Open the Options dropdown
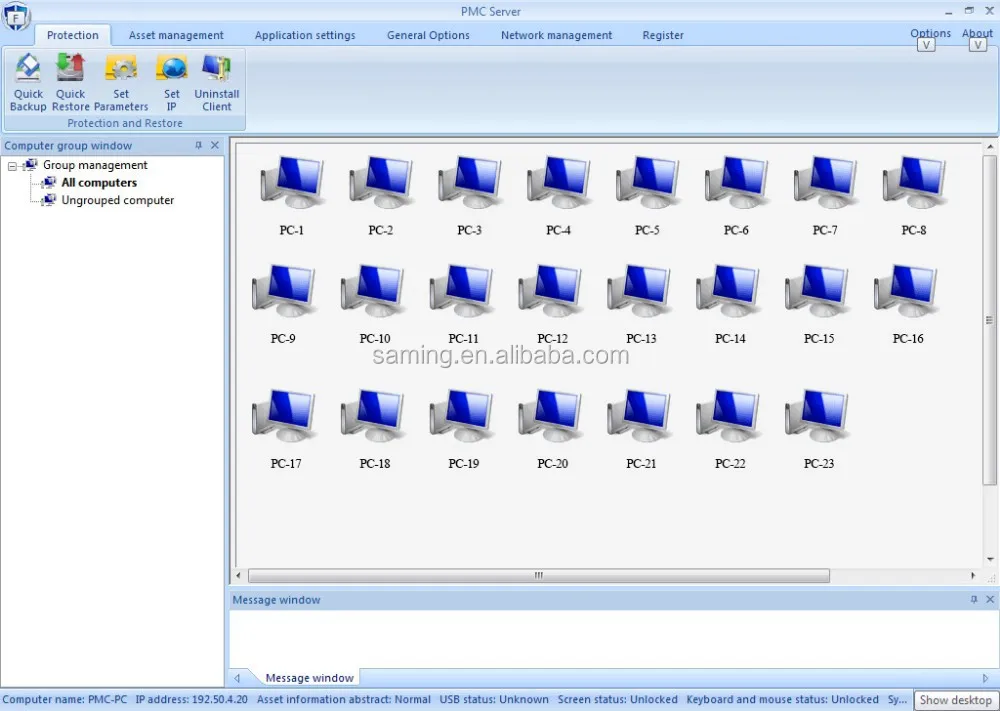 click(x=929, y=34)
